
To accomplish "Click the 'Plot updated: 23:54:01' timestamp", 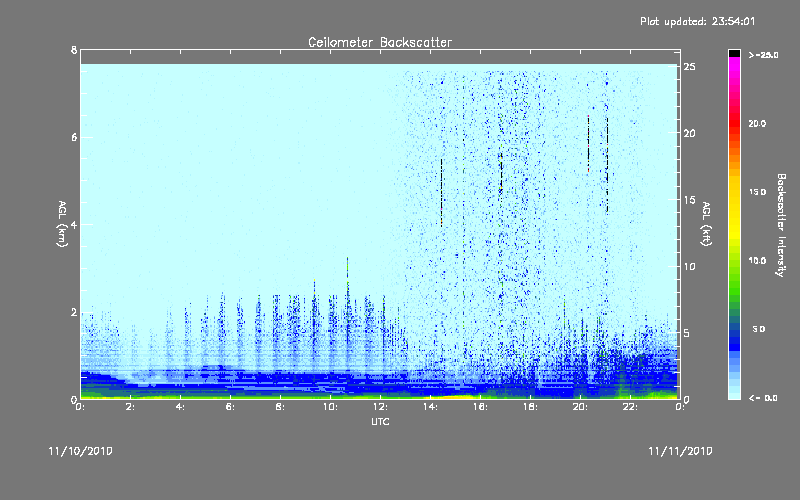I will tap(697, 21).
